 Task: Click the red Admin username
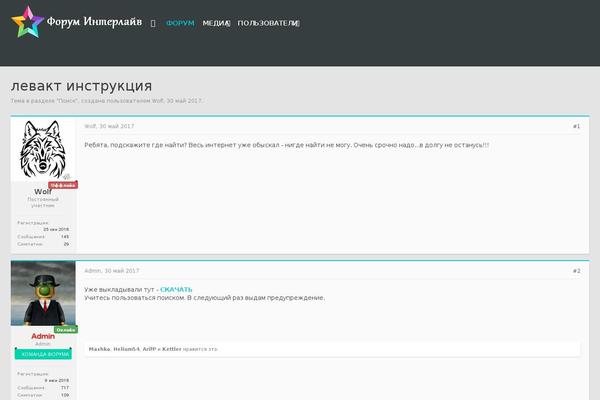tap(43, 336)
